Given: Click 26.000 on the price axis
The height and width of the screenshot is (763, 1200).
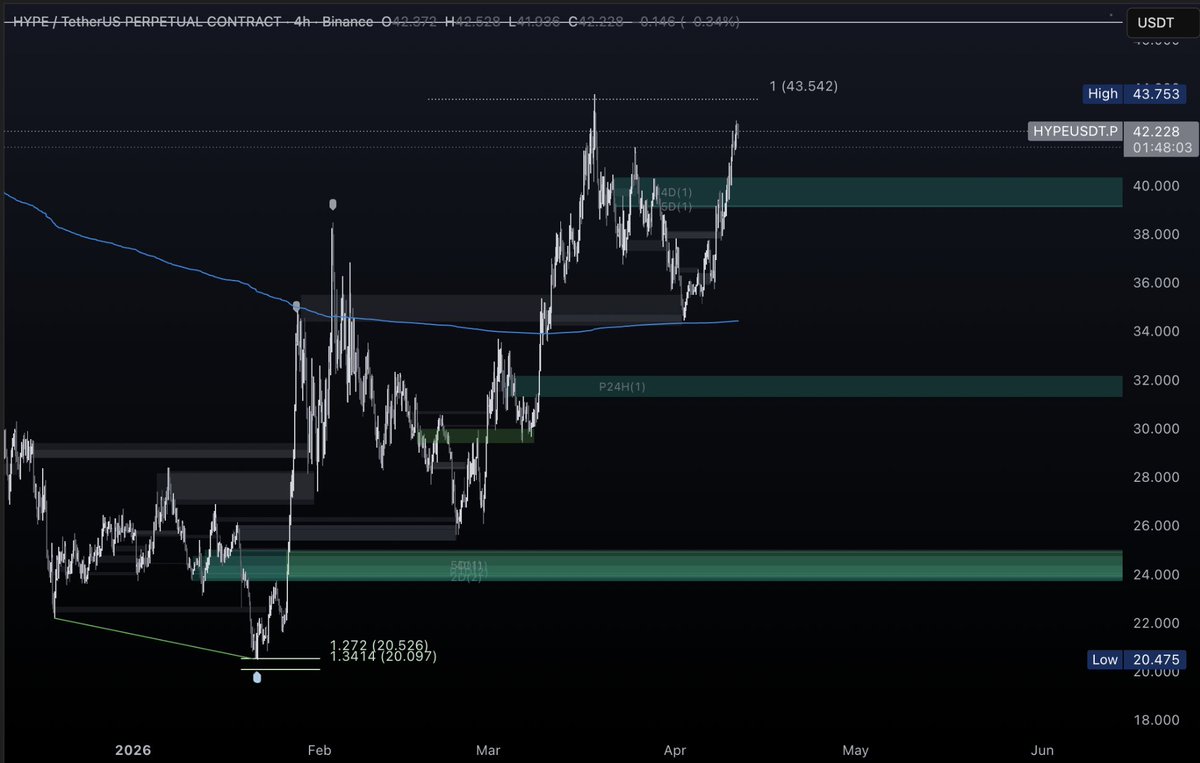Looking at the screenshot, I should pyautogui.click(x=1155, y=526).
